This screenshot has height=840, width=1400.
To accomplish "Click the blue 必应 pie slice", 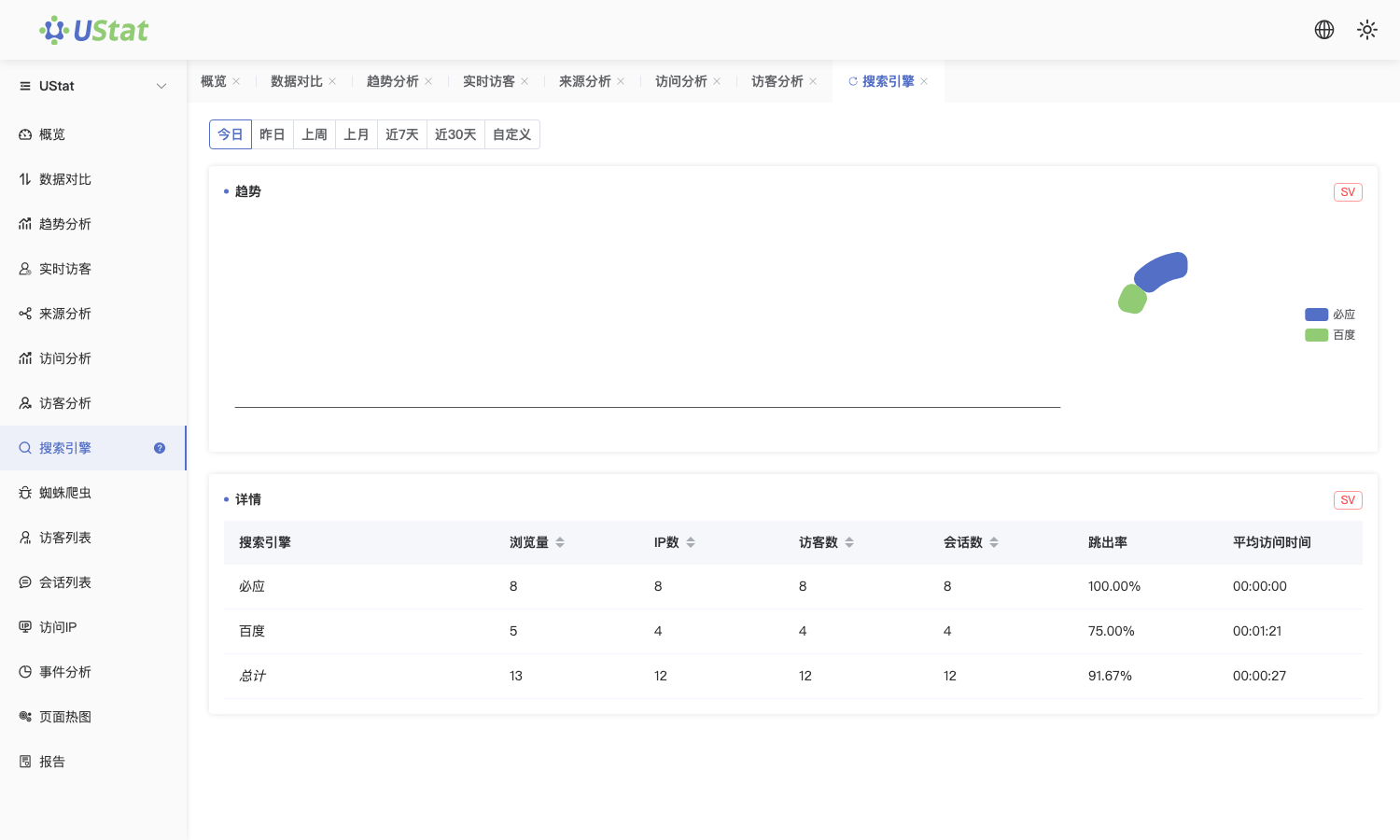I will point(1162,271).
